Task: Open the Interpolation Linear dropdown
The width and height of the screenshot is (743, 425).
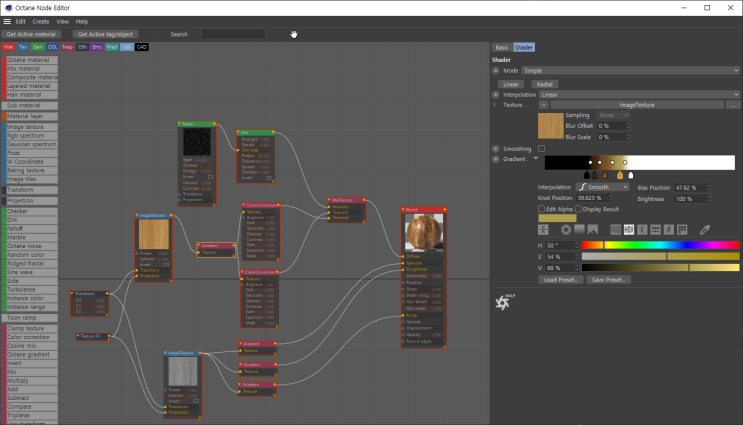Action: pyautogui.click(x=639, y=94)
